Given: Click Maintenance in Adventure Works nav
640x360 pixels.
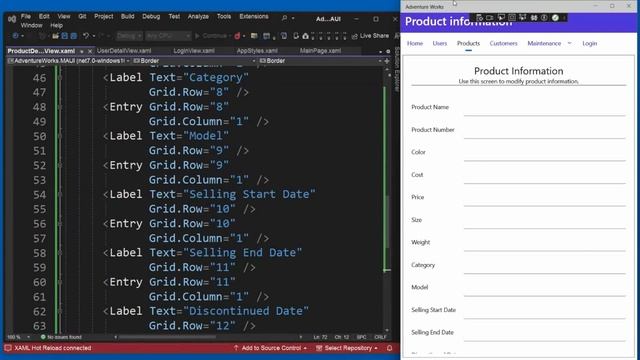Looking at the screenshot, I should 544,43.
